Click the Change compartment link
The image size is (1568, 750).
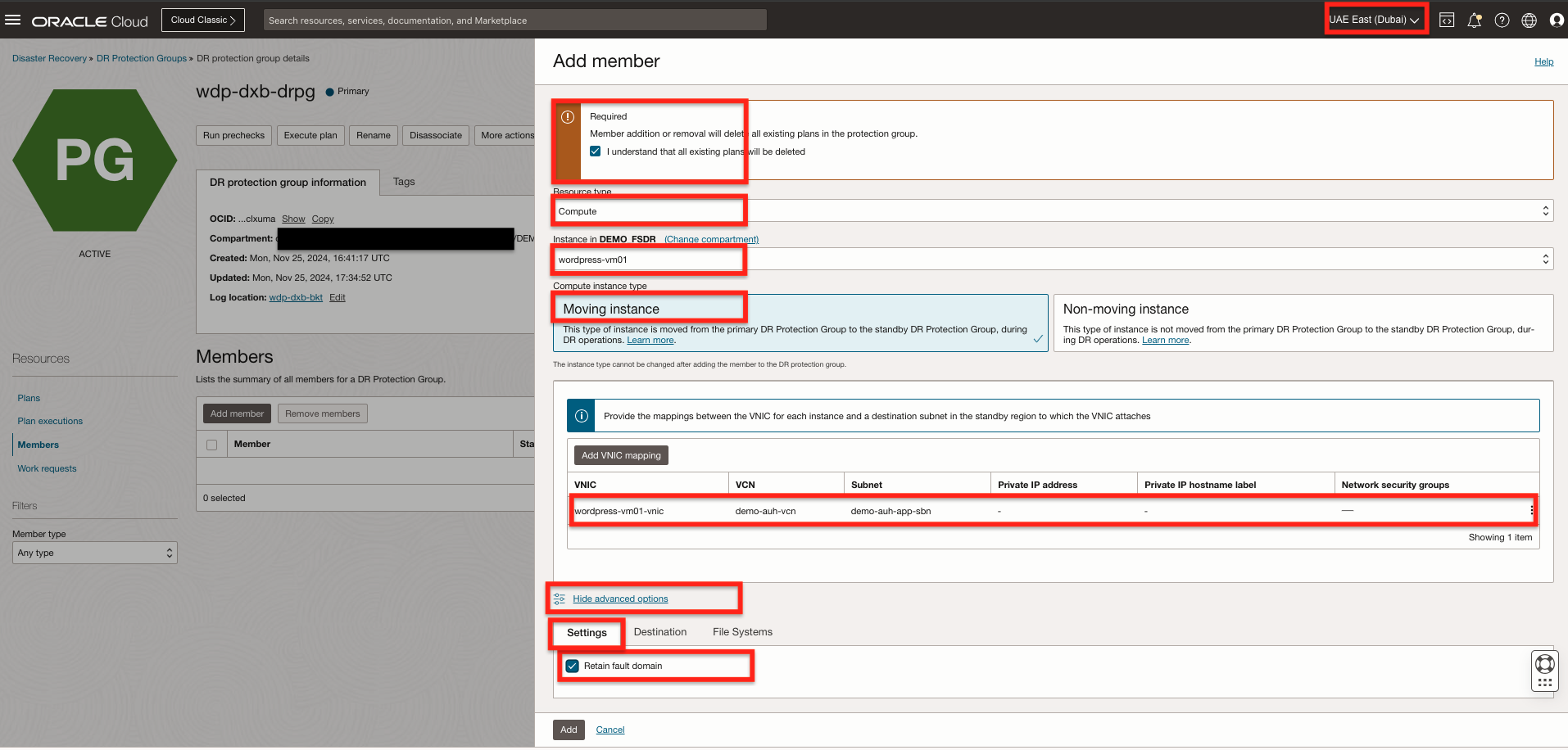[x=711, y=239]
